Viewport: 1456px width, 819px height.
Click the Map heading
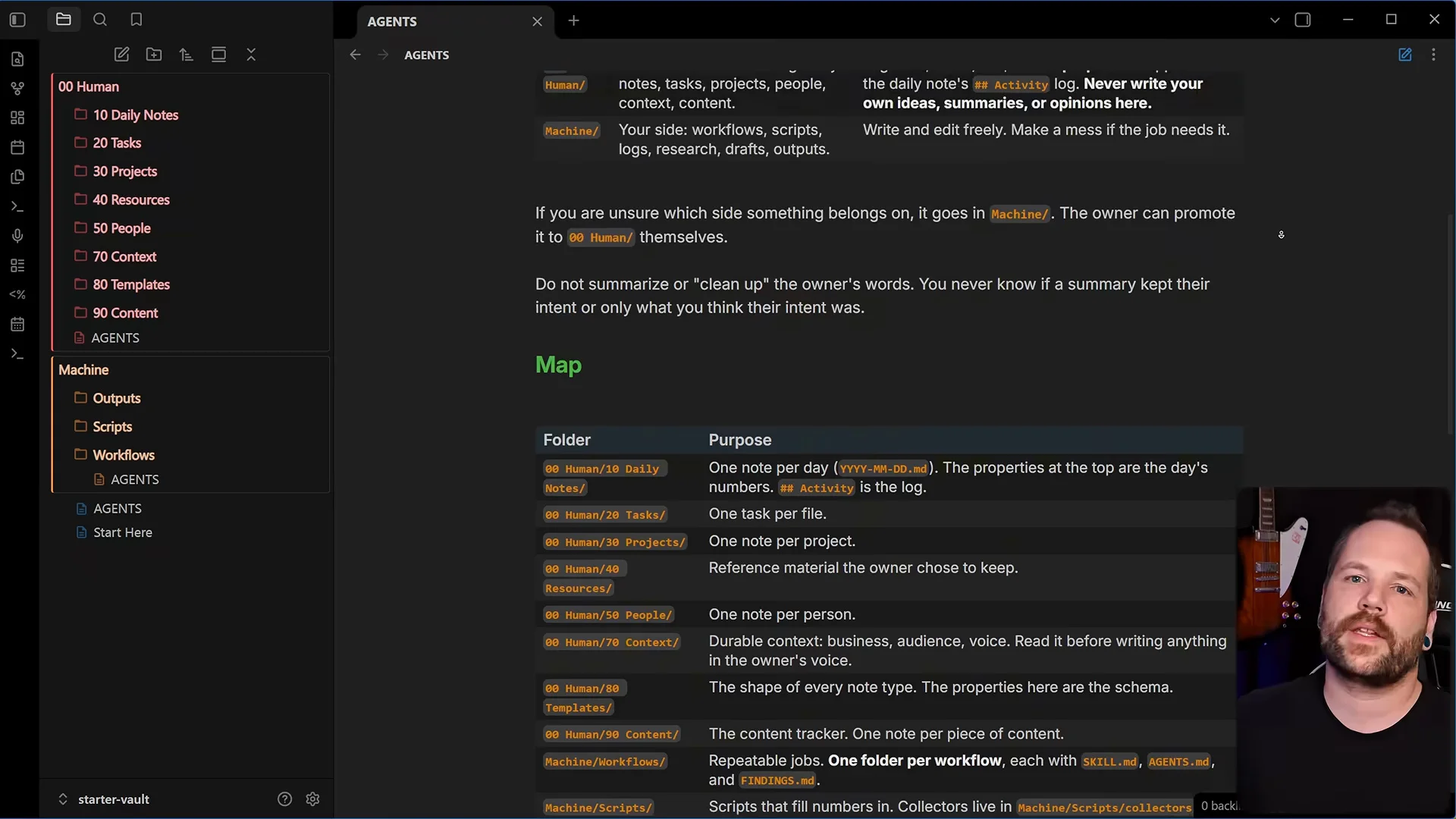[x=558, y=365]
